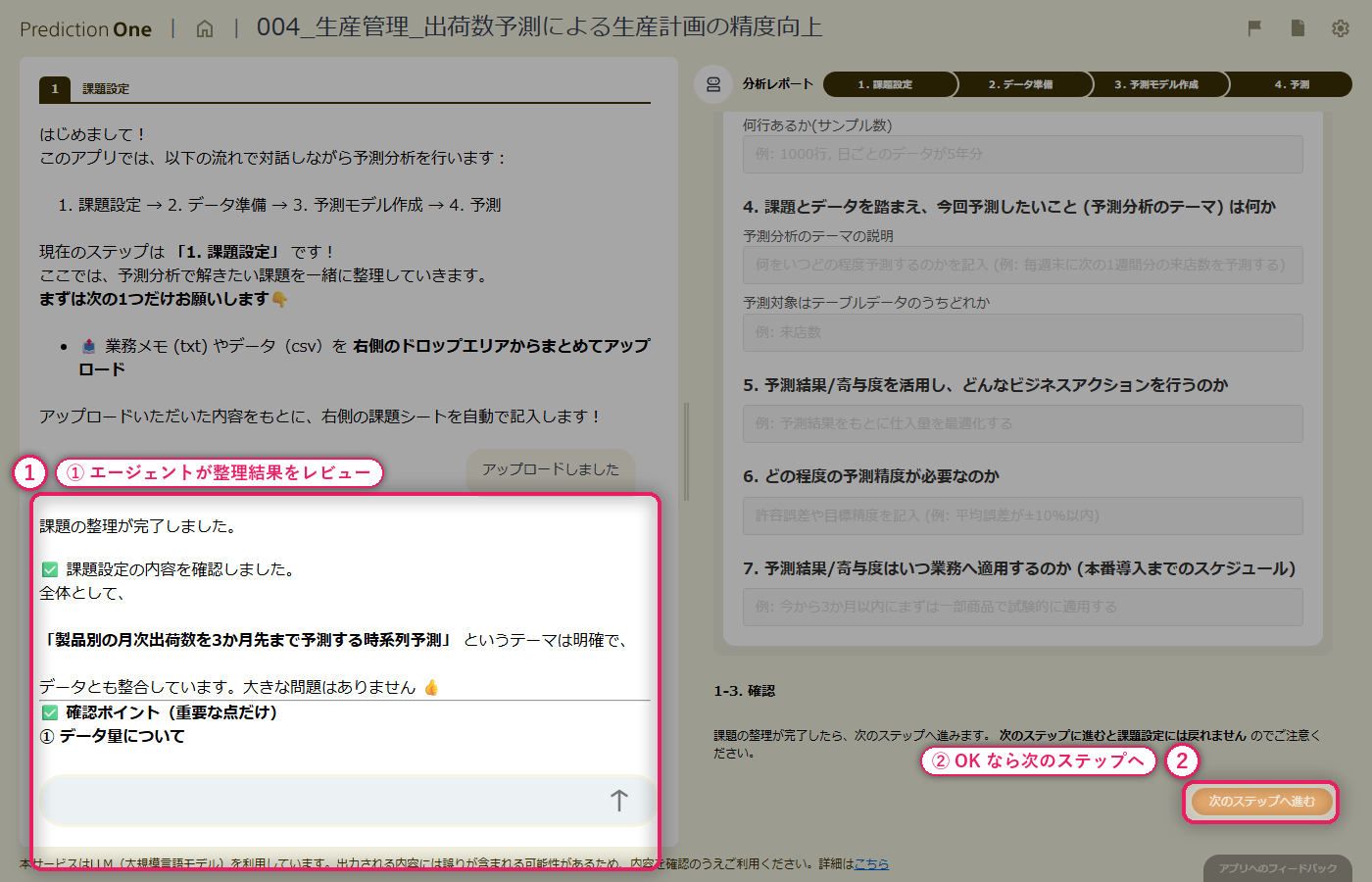This screenshot has height=882, width=1372.
Task: Select the 4. 予測 step tab
Action: click(1291, 84)
